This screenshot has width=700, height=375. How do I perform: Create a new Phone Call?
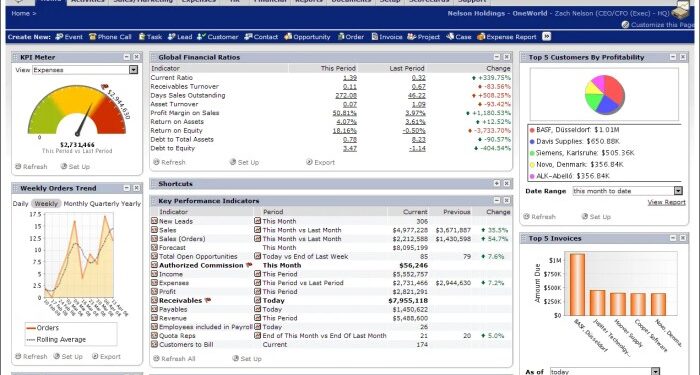point(110,37)
